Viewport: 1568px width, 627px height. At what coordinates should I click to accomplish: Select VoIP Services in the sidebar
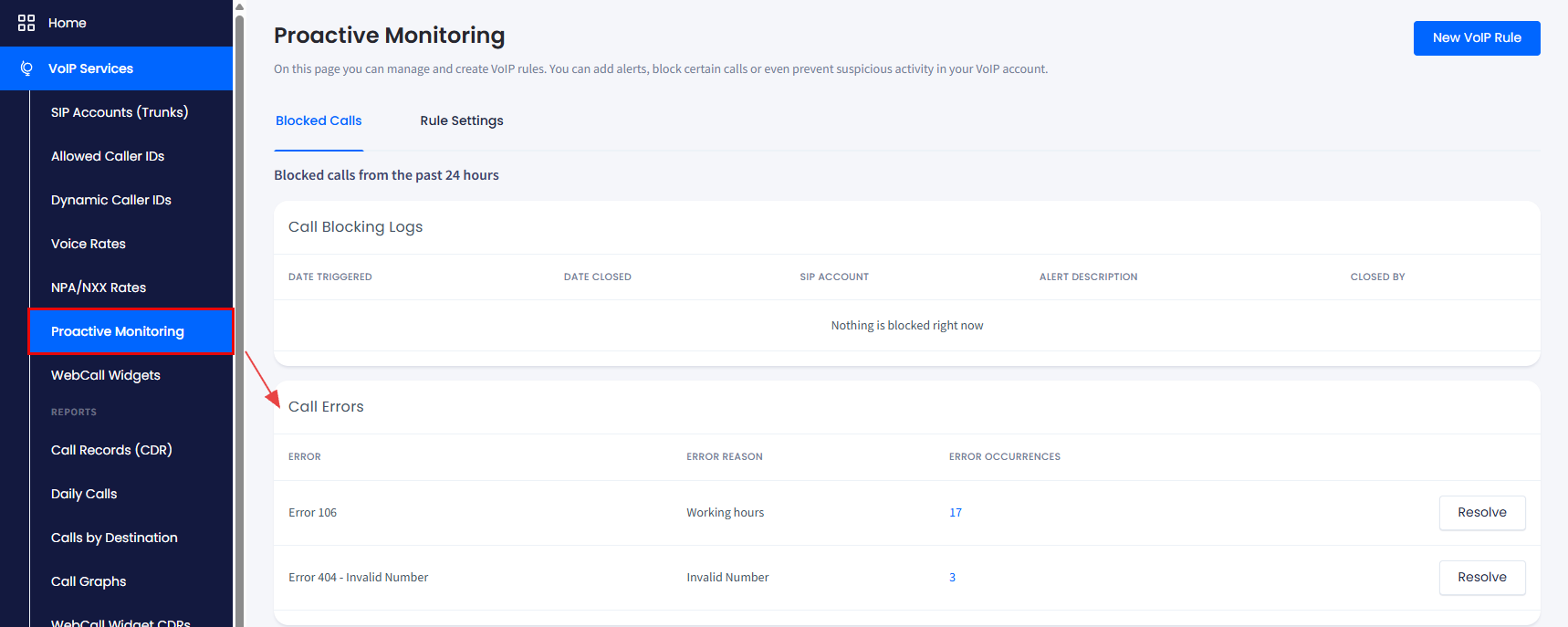pos(117,68)
